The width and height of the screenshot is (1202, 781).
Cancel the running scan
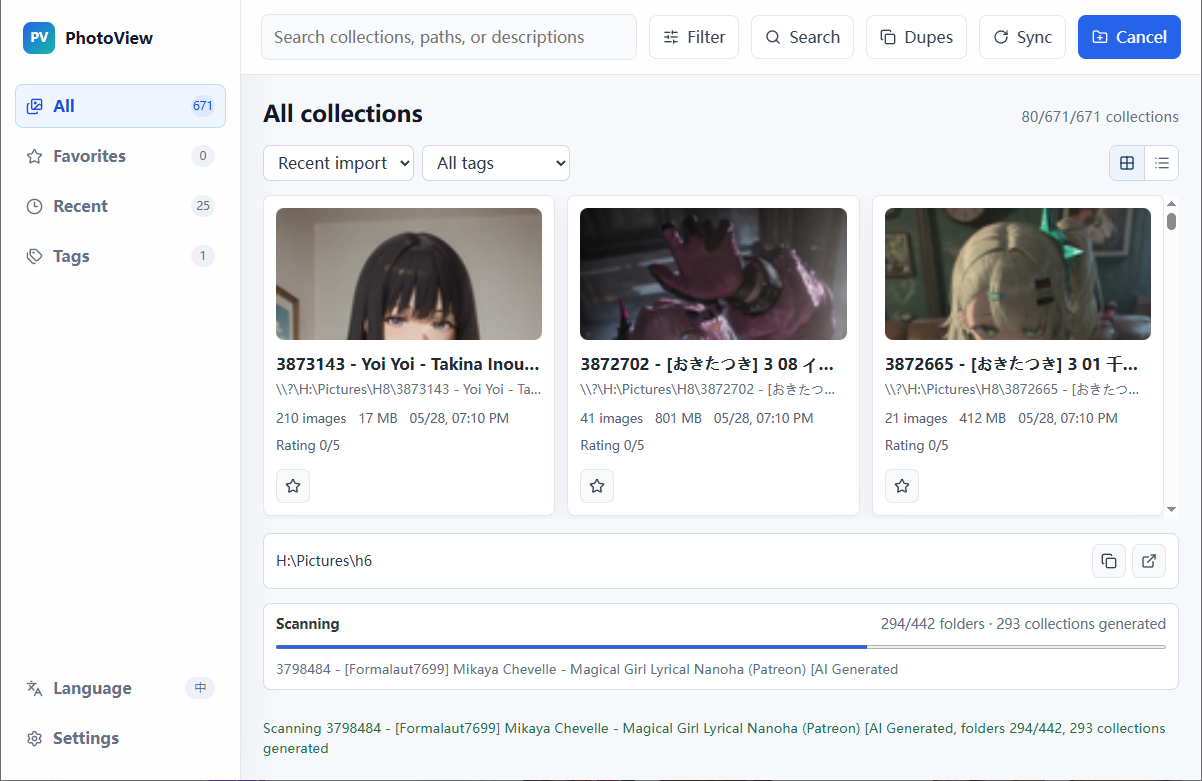coord(1129,37)
